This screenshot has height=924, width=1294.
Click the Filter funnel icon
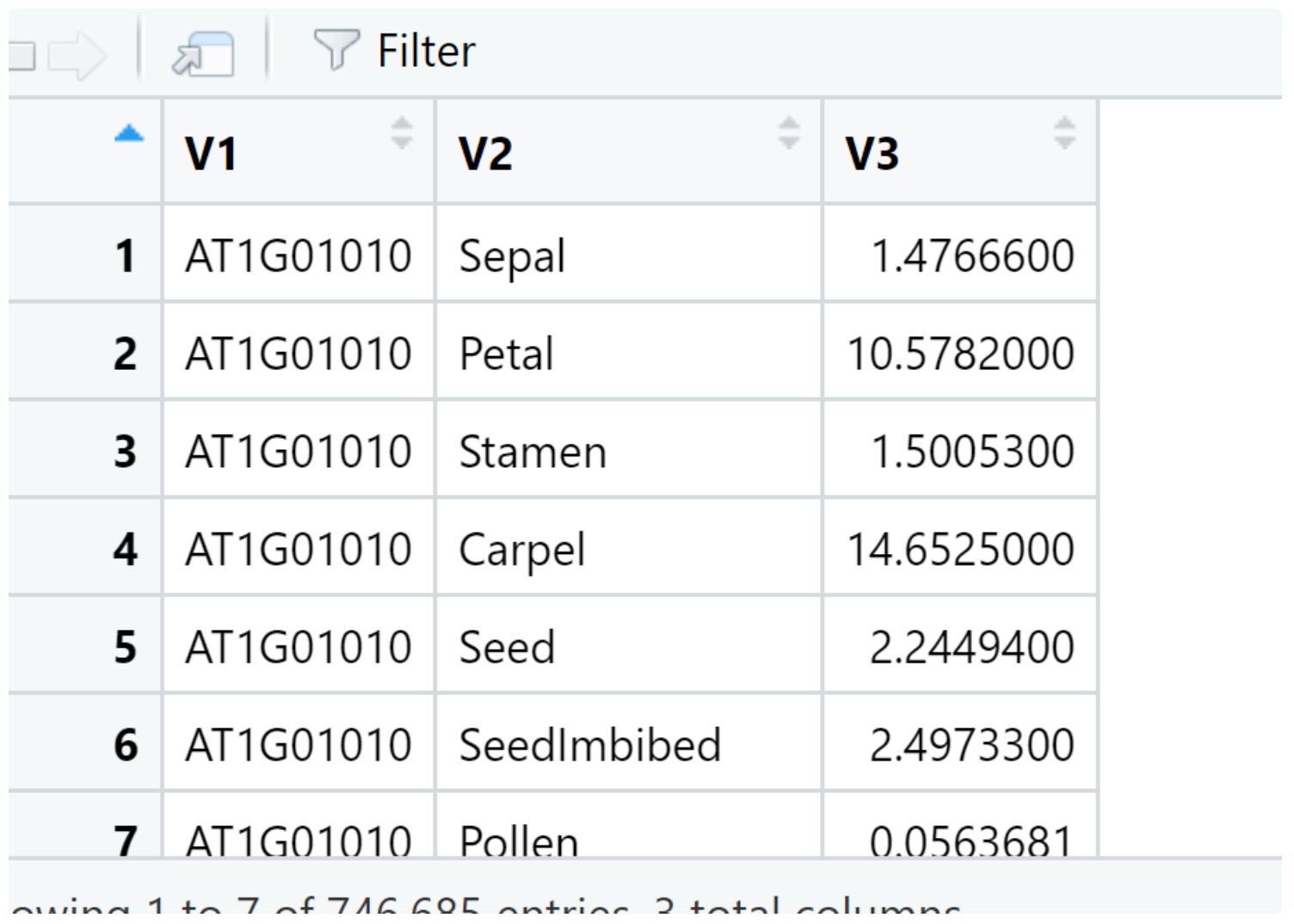[x=336, y=50]
